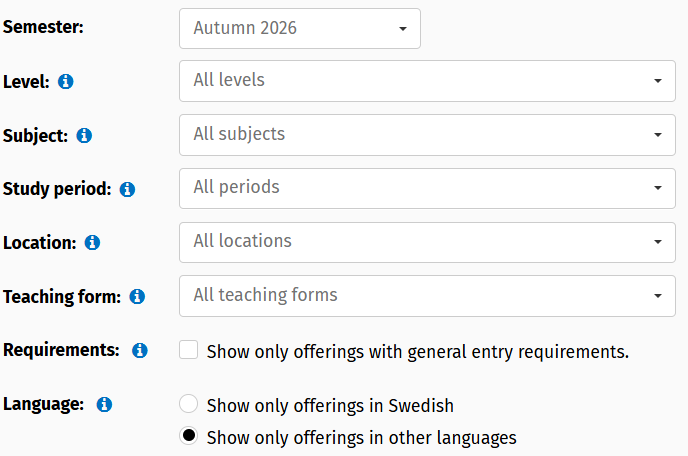Click the Teaching form info icon
Viewport: 688px width, 456px height.
137,296
